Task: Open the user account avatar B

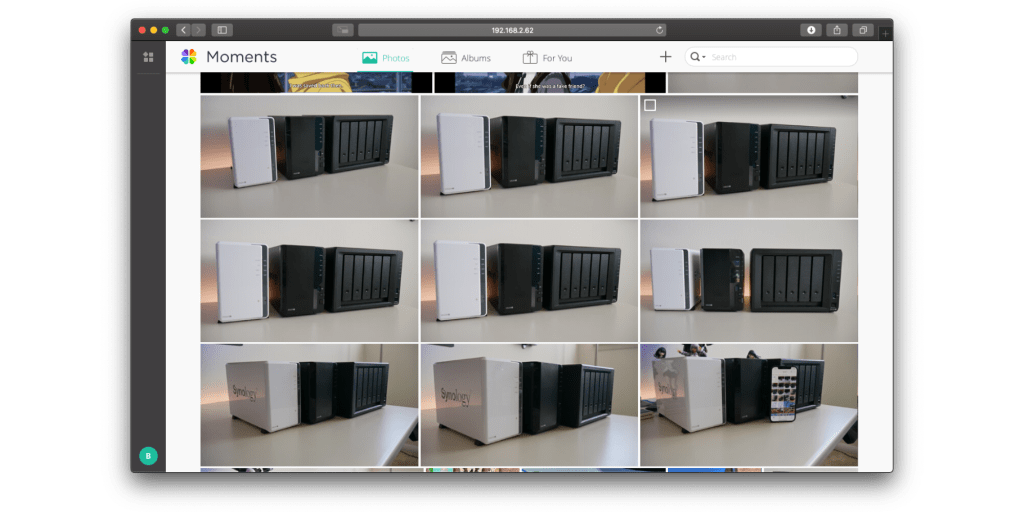Action: pyautogui.click(x=148, y=456)
